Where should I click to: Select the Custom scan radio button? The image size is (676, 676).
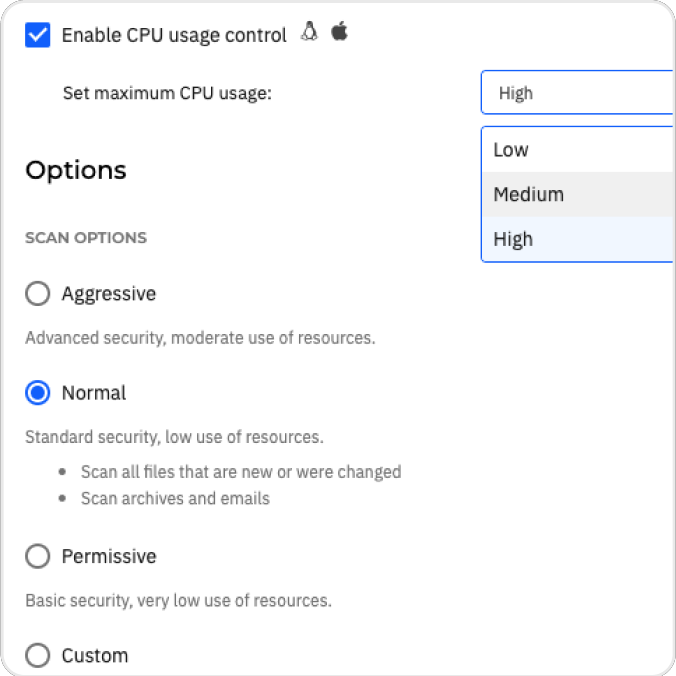click(x=38, y=655)
